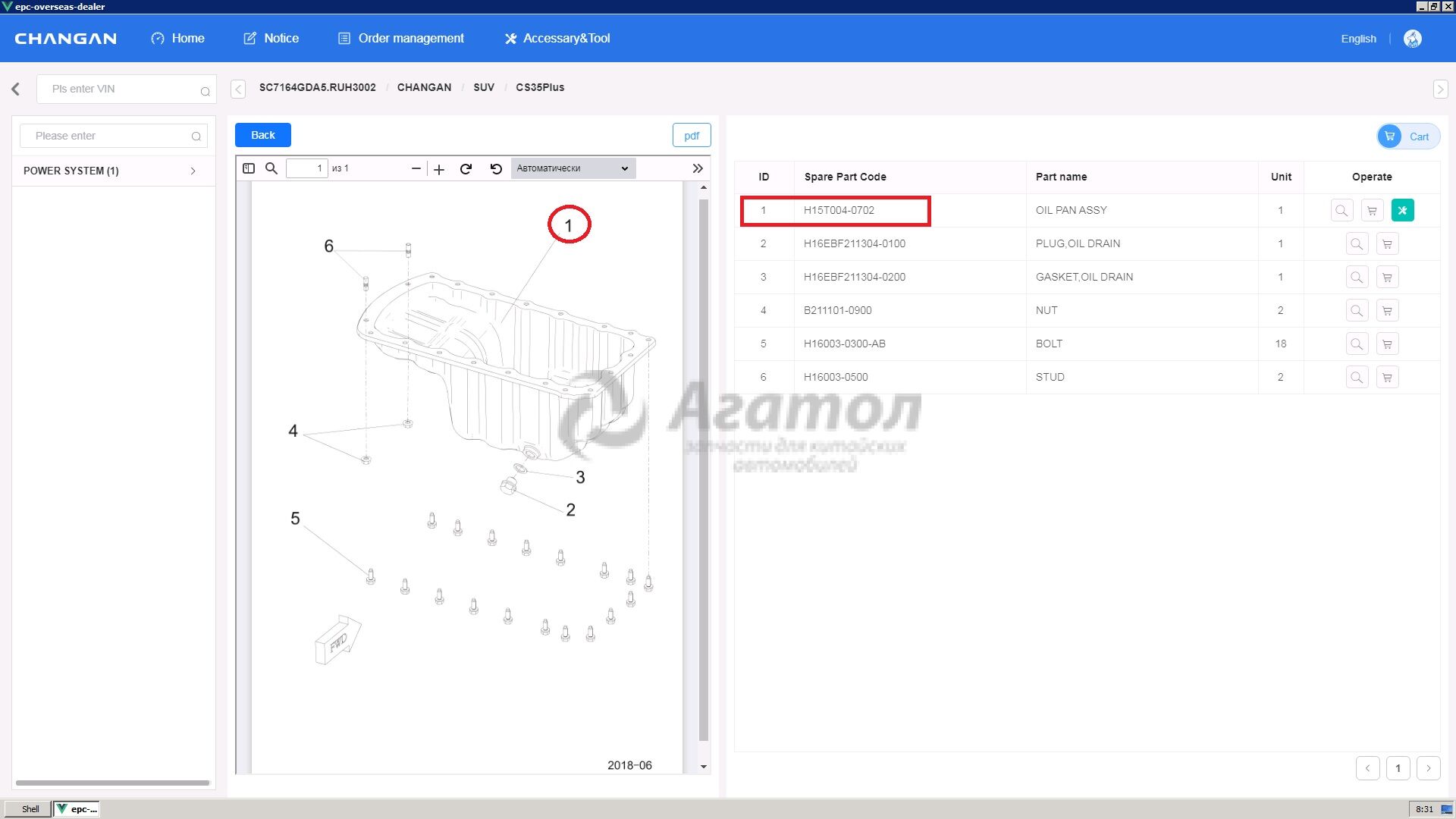Open the Cart button

(x=1407, y=136)
